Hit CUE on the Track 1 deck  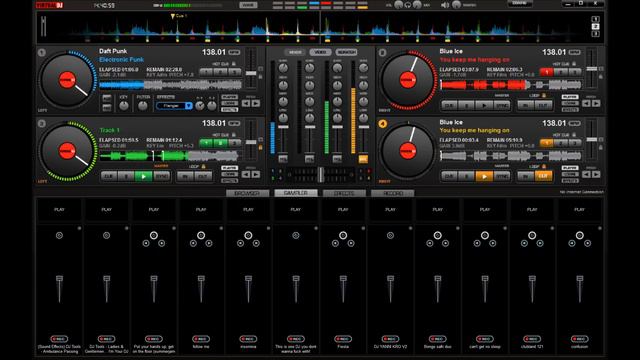click(x=109, y=176)
